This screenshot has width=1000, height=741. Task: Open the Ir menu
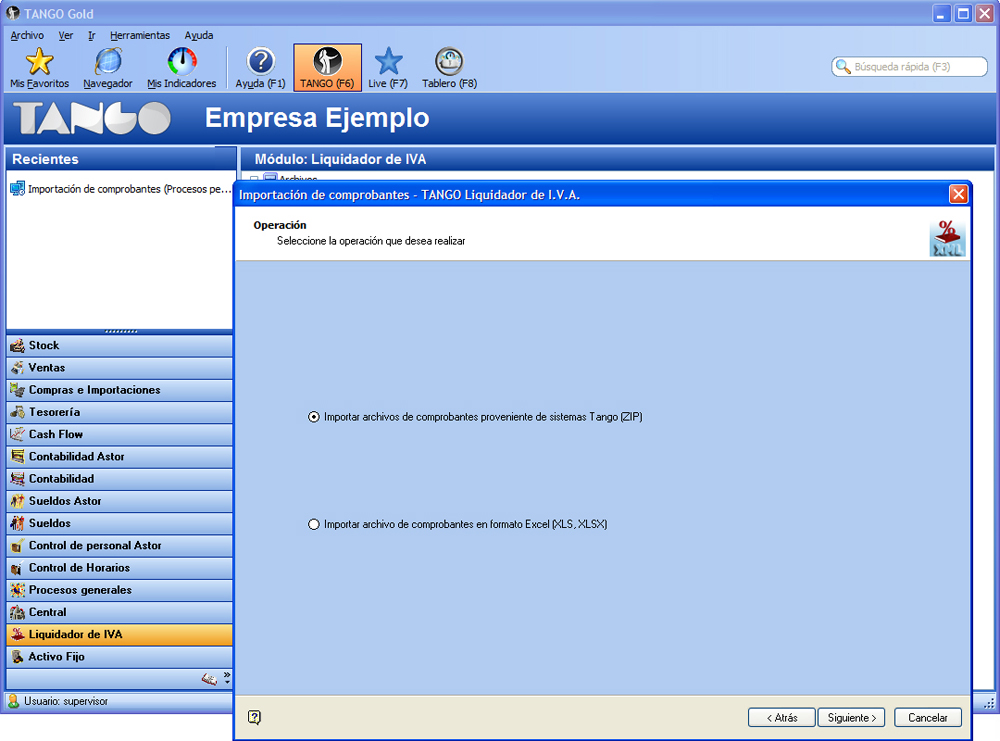[x=92, y=36]
